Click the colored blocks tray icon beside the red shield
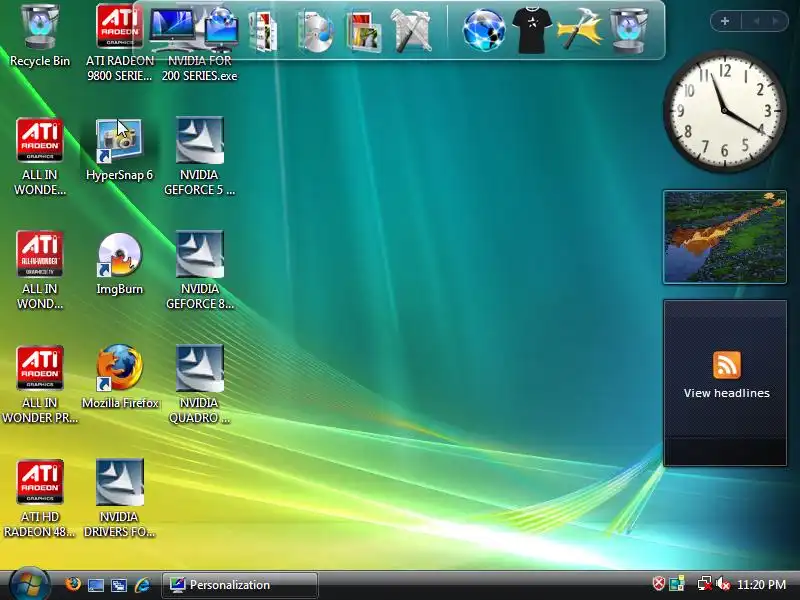The height and width of the screenshot is (600, 800). 677,584
